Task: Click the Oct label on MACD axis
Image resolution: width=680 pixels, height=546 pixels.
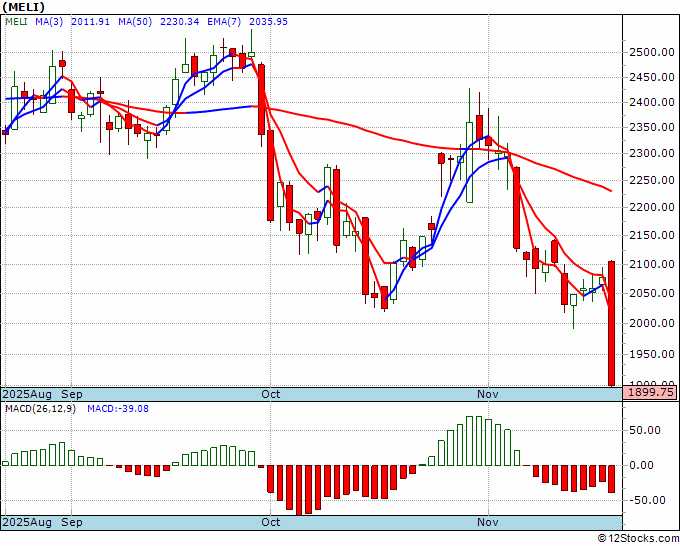Action: click(271, 522)
